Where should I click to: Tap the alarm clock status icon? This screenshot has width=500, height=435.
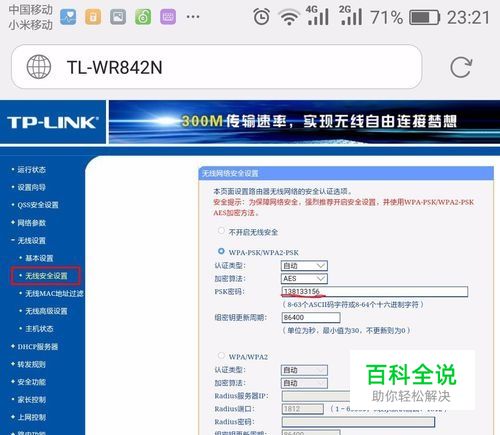point(262,17)
